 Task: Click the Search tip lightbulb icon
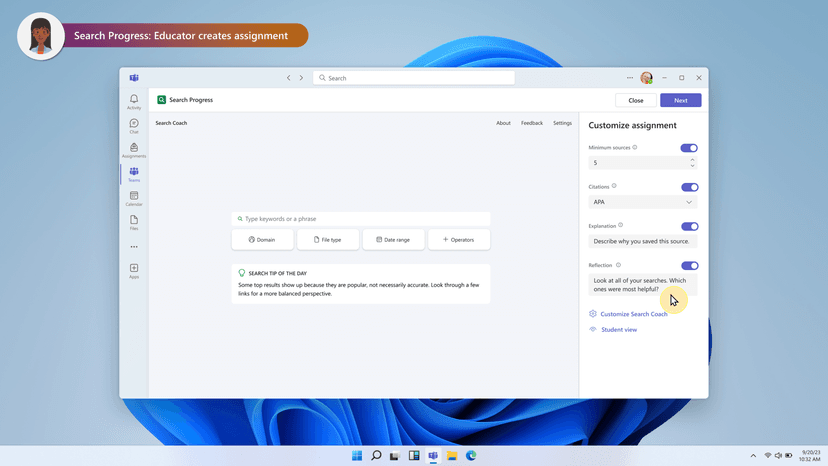point(242,273)
